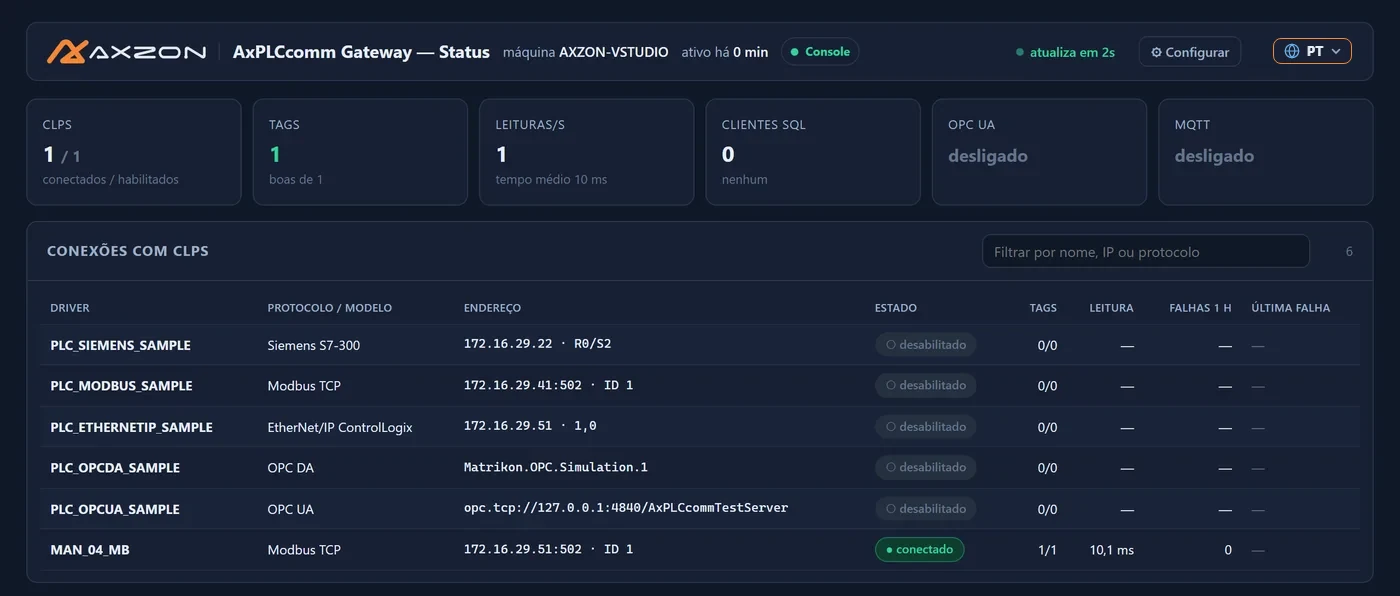Click desabilitado badge for PLC_OPCUA_SAMPLE

coord(925,508)
